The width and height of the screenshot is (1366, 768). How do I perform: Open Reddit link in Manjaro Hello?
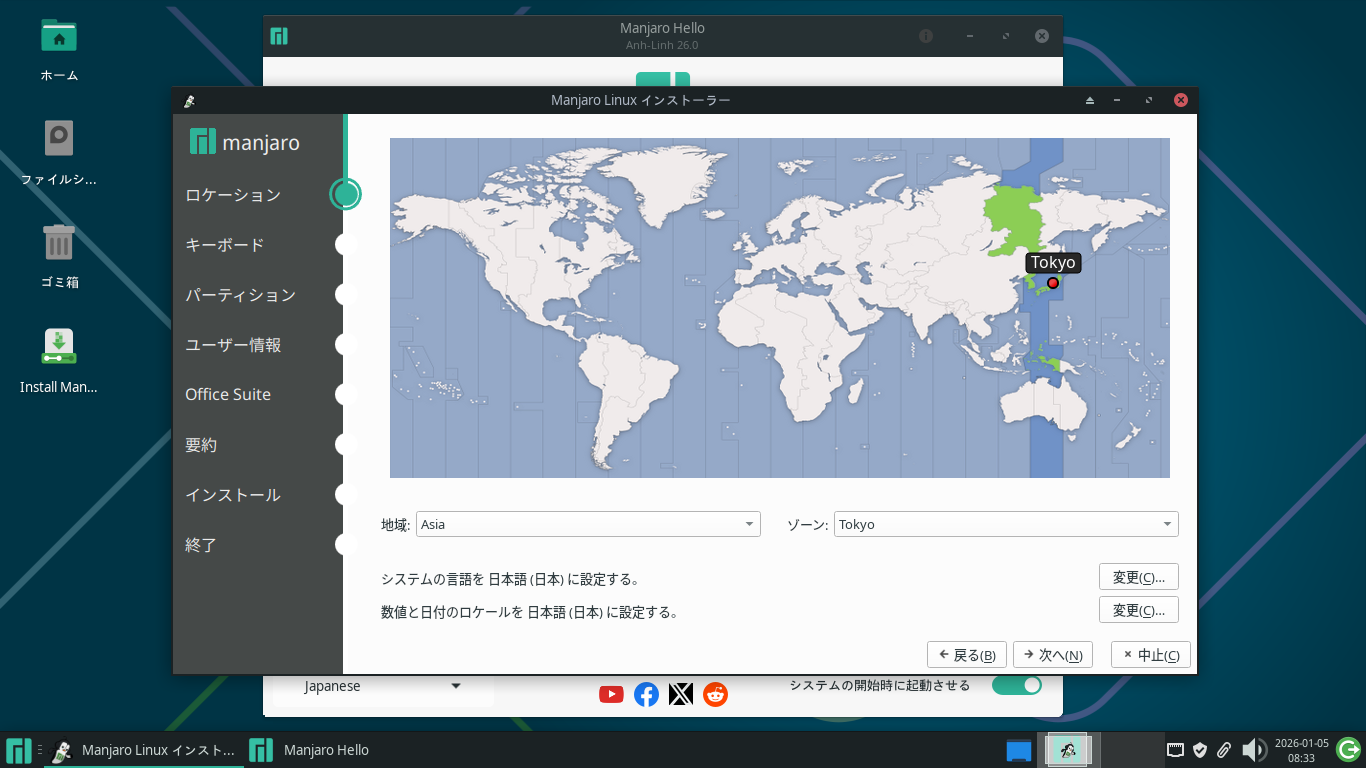716,694
